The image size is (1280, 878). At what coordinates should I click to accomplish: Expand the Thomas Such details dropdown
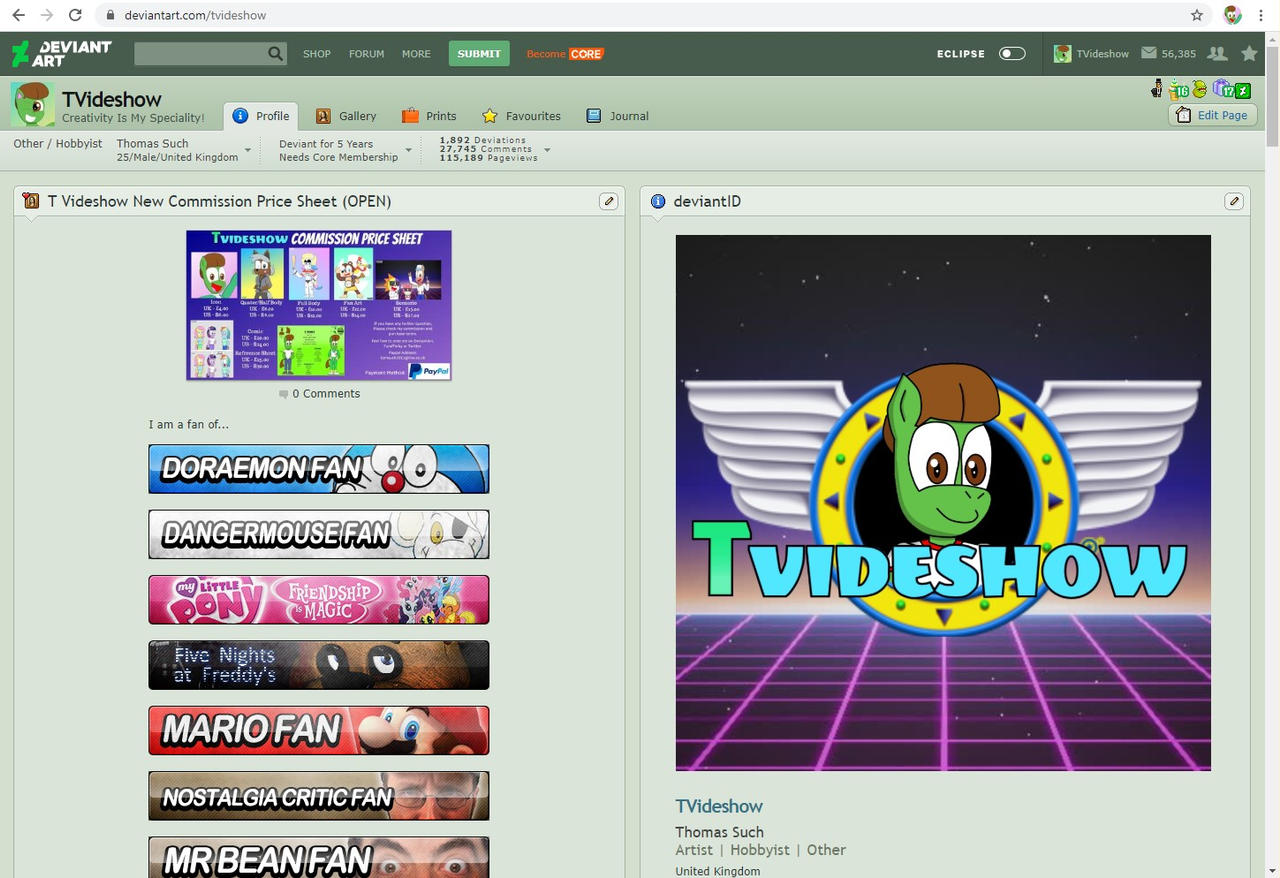(248, 151)
